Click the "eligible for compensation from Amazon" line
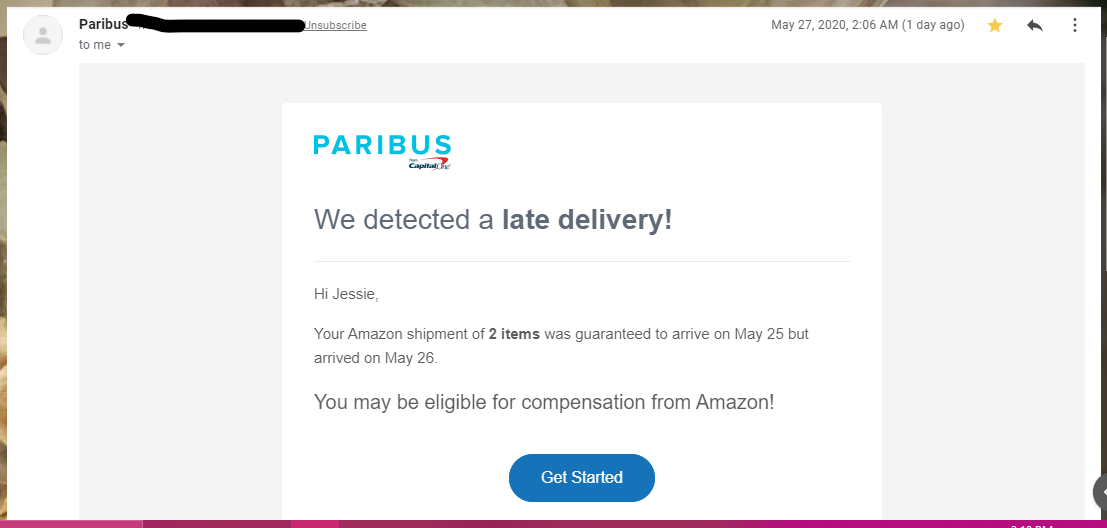 pyautogui.click(x=544, y=402)
